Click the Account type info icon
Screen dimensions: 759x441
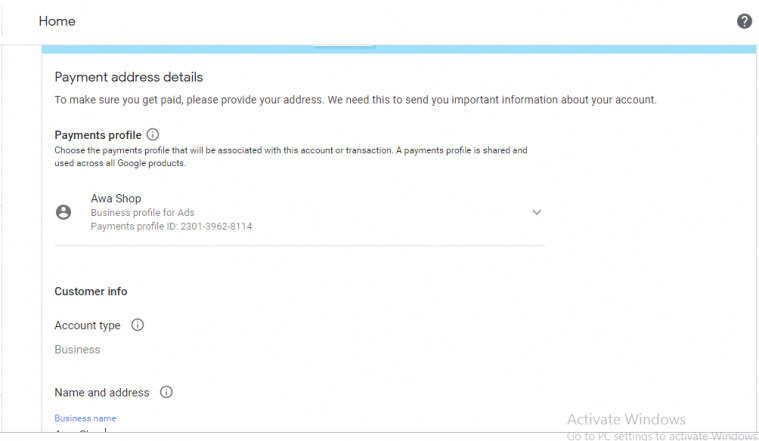[138, 325]
